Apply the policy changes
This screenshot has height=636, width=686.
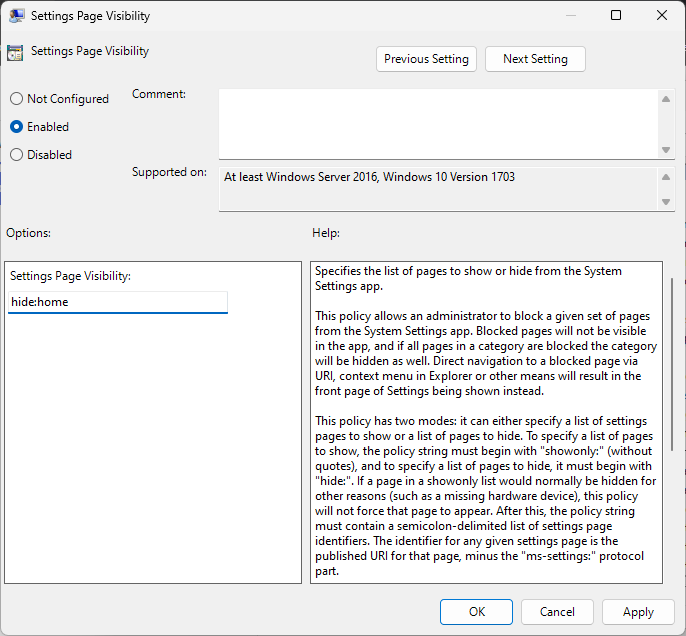pyautogui.click(x=638, y=612)
